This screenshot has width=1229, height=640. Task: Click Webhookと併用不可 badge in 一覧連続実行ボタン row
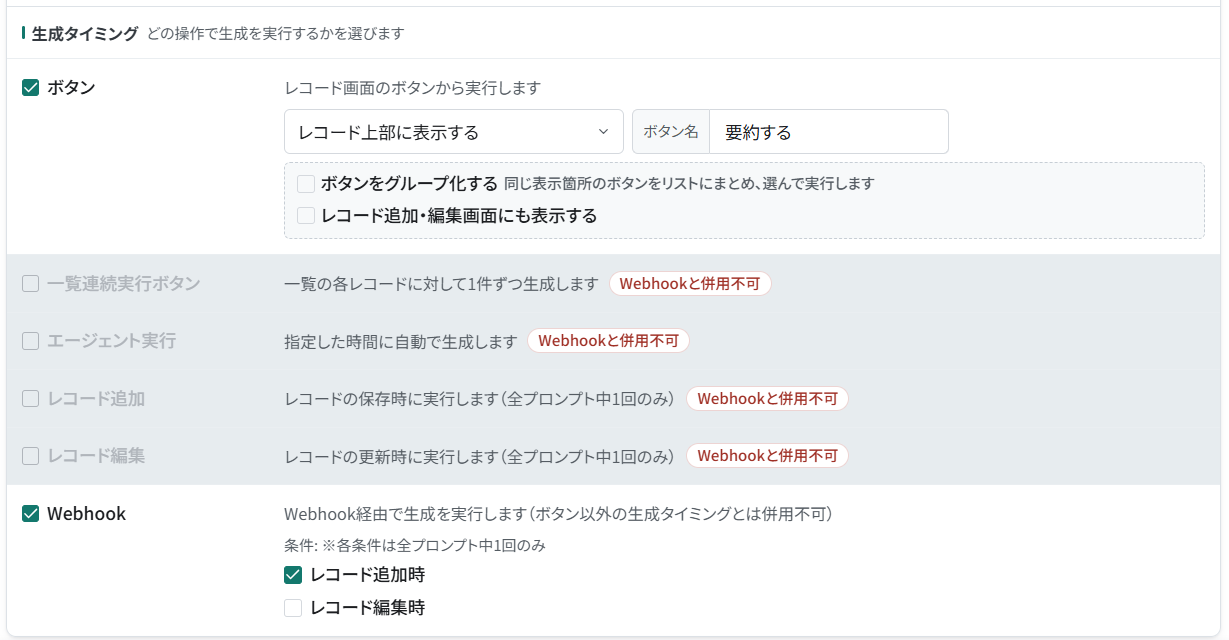[x=690, y=284]
